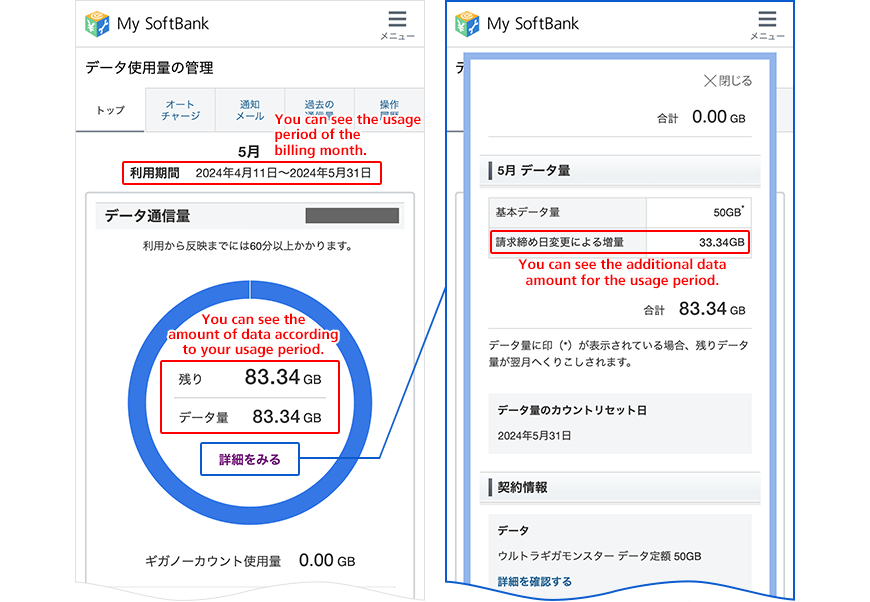870x602 pixels.
Task: Click the My SoftBank cube logo at left
Action: [97, 24]
